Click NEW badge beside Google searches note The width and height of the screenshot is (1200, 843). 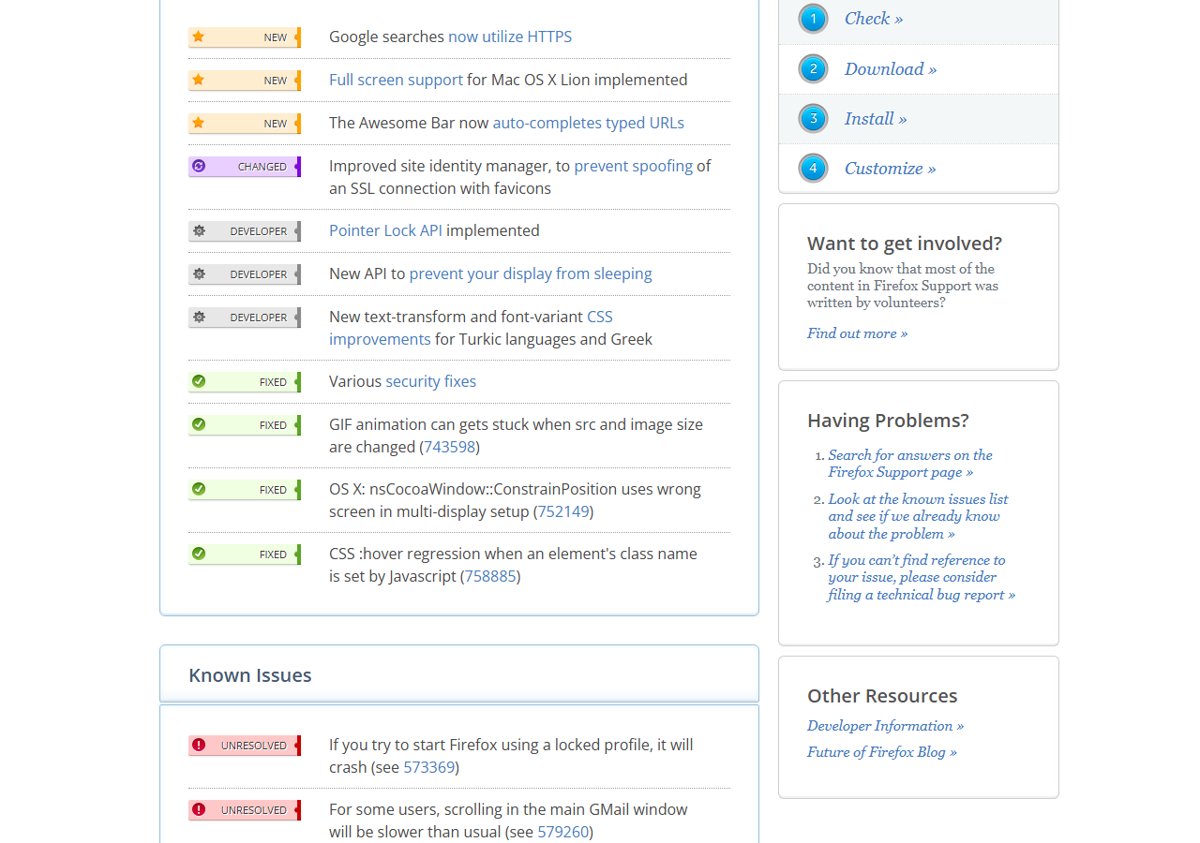(244, 37)
